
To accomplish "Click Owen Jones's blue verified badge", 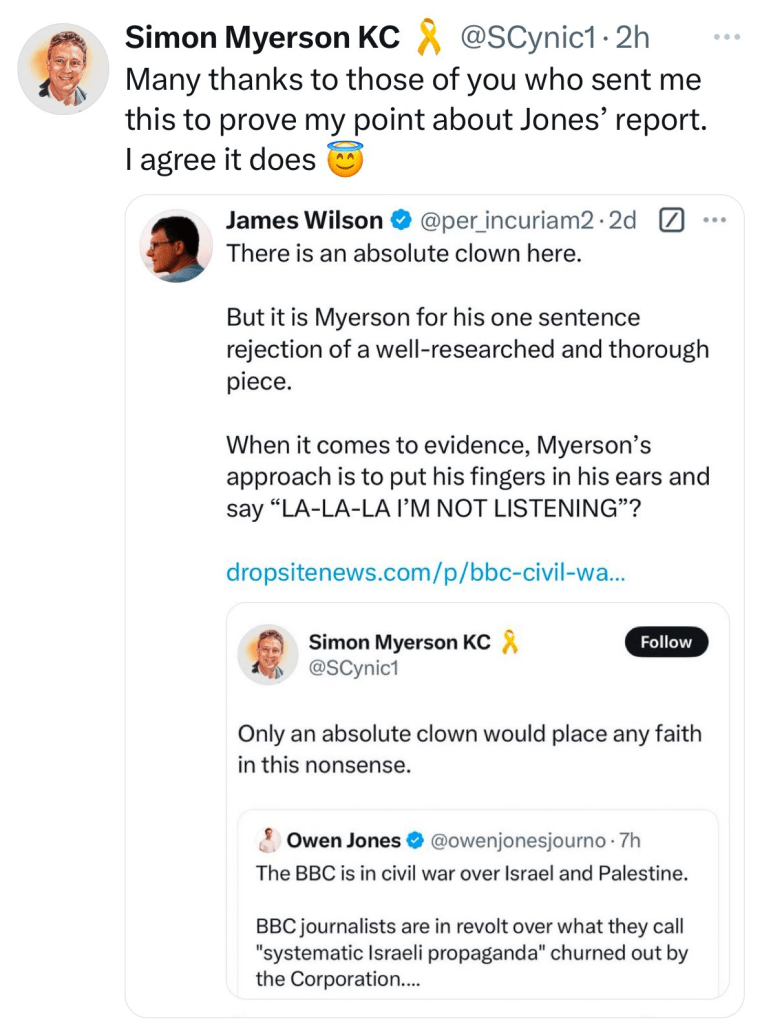I will tap(415, 841).
